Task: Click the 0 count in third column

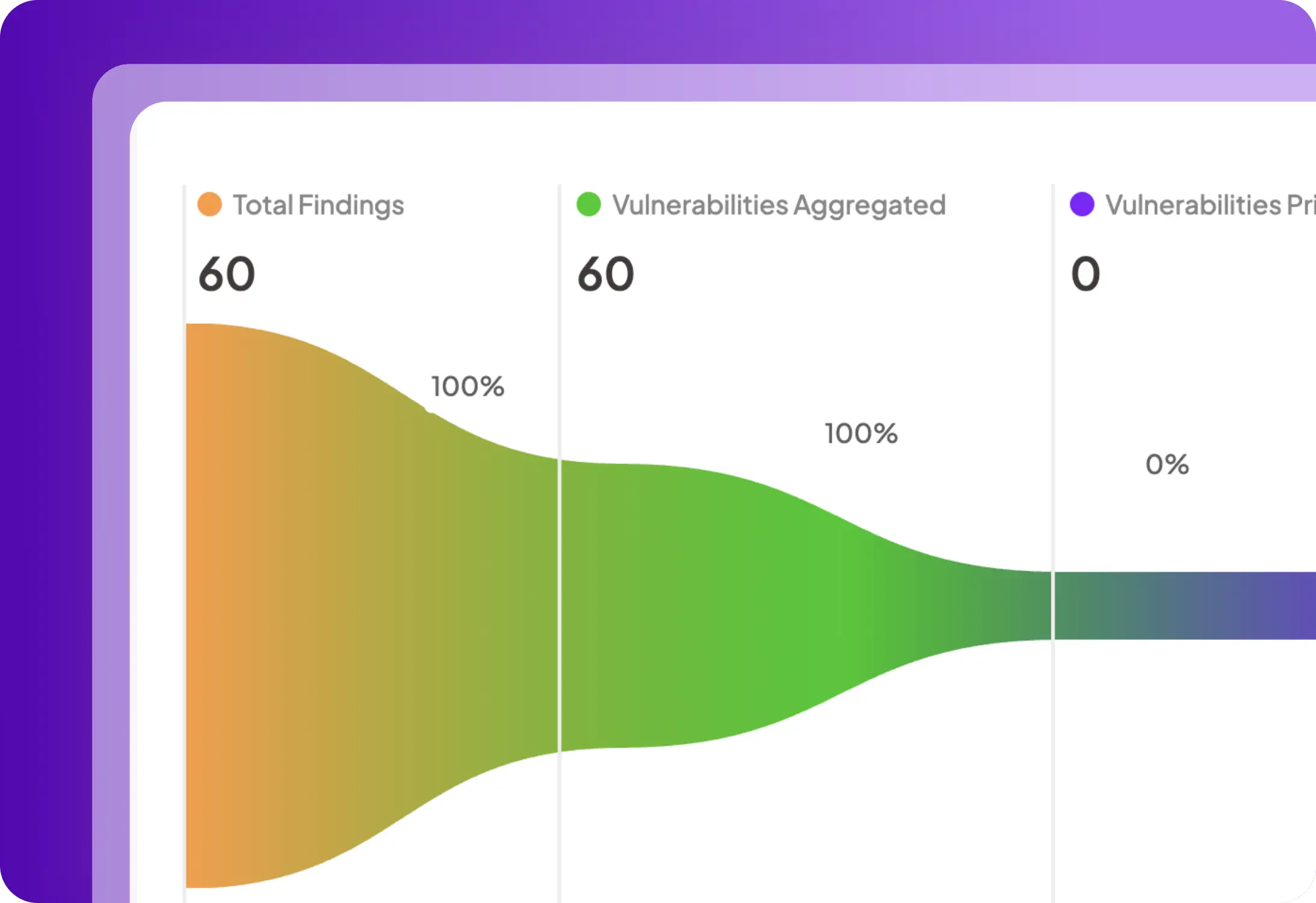Action: pyautogui.click(x=1086, y=274)
